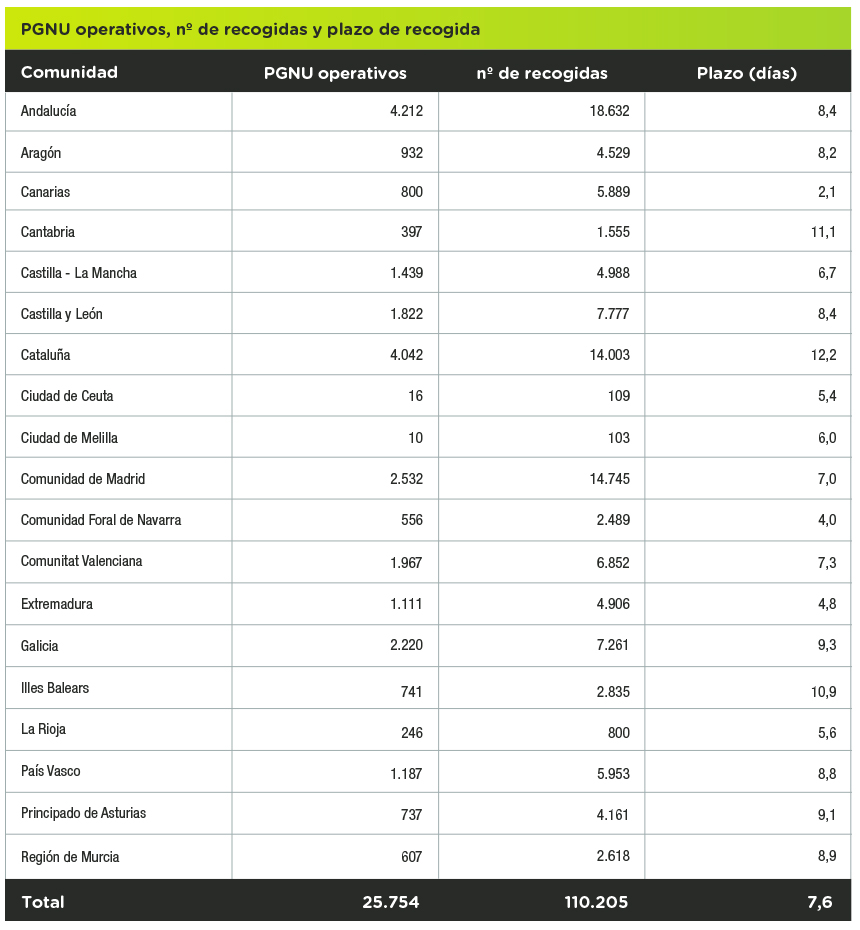Image resolution: width=860 pixels, height=930 pixels.
Task: Click the table title about PGNU operativos
Action: [x=250, y=29]
